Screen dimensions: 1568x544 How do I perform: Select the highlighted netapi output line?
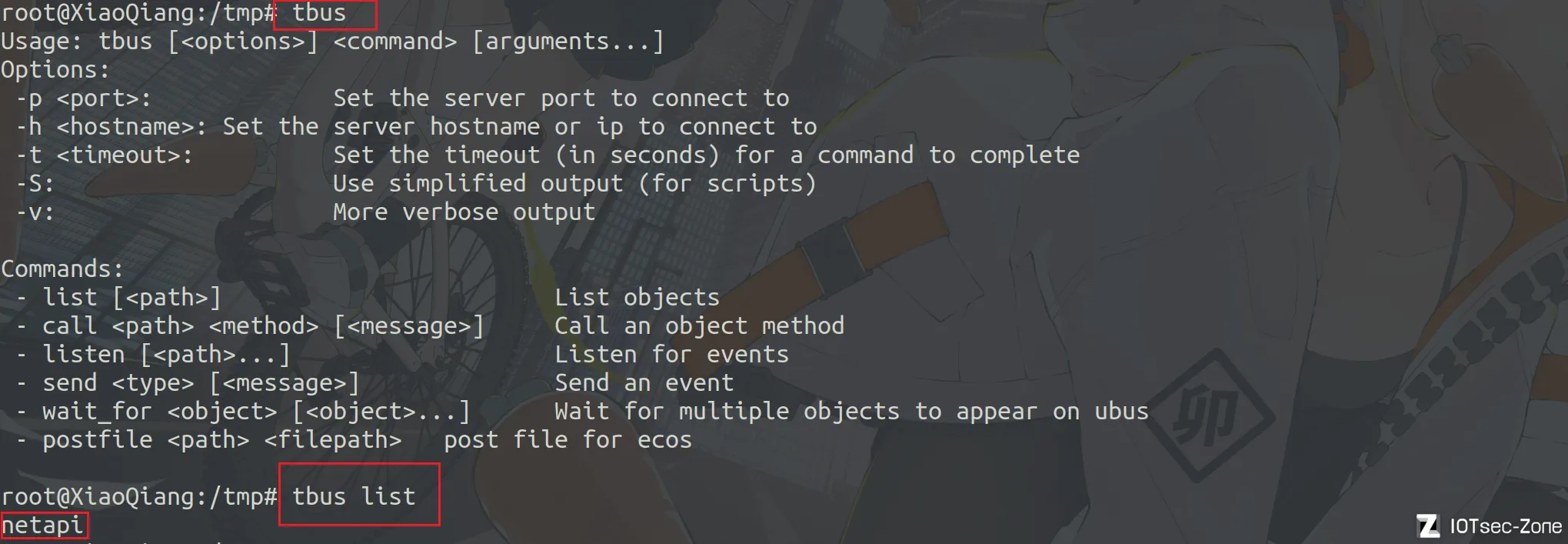click(x=42, y=526)
